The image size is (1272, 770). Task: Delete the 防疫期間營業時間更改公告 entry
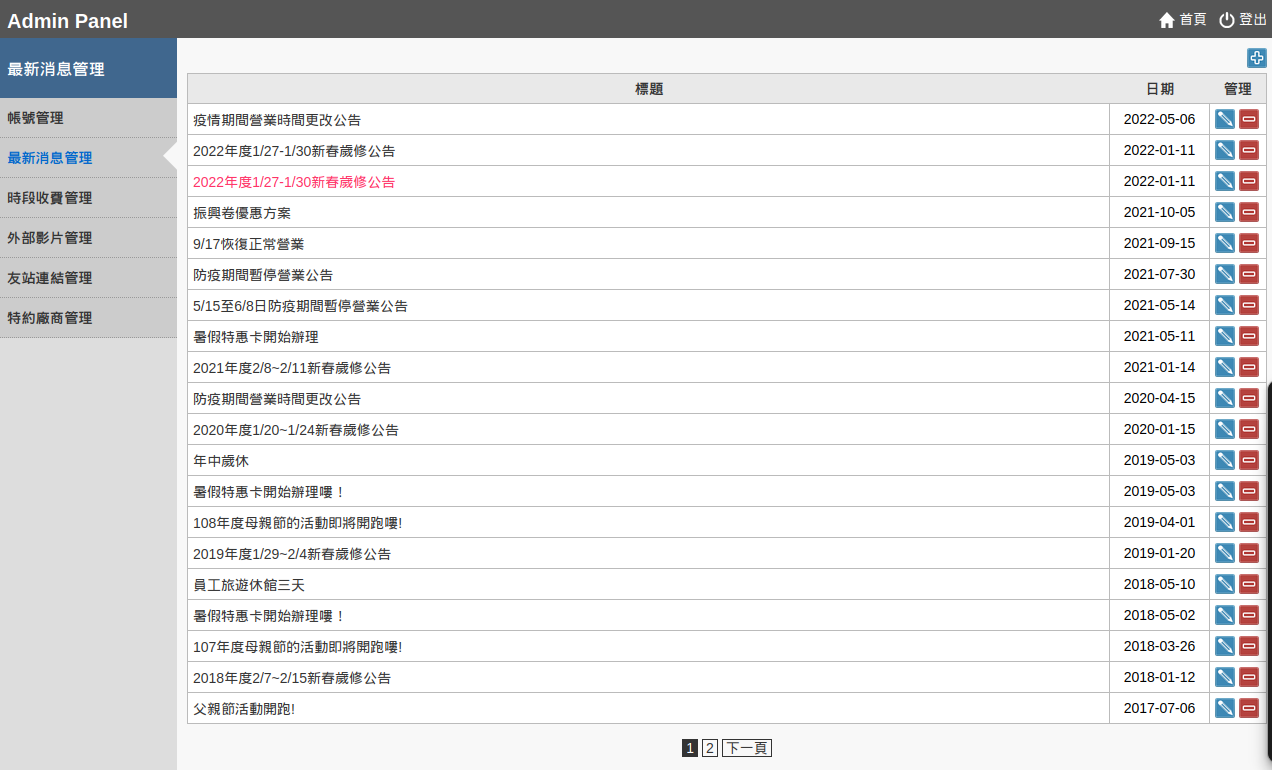1249,398
